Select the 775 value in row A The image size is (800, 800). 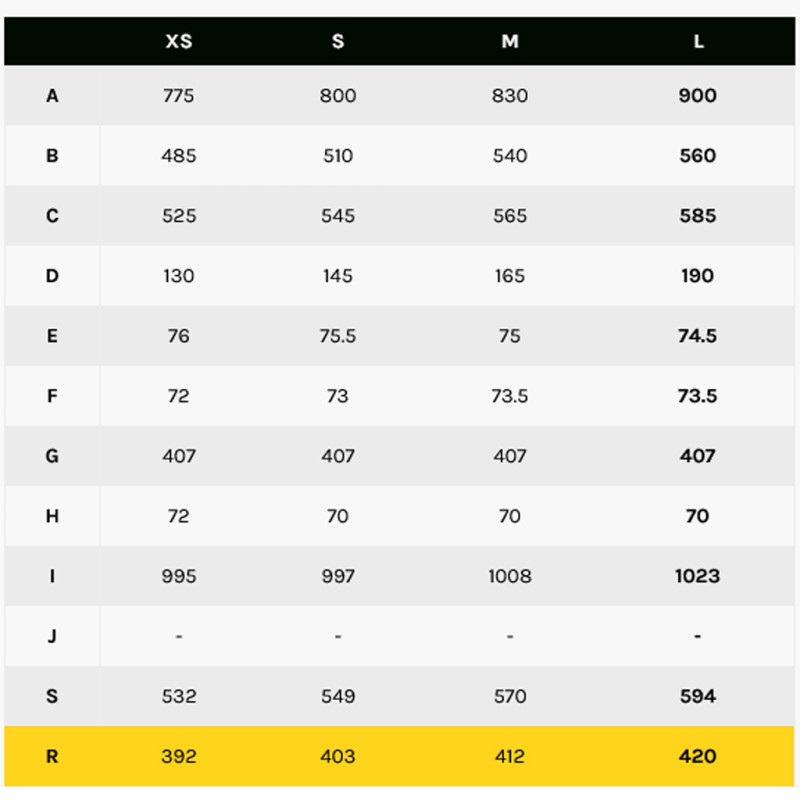179,96
